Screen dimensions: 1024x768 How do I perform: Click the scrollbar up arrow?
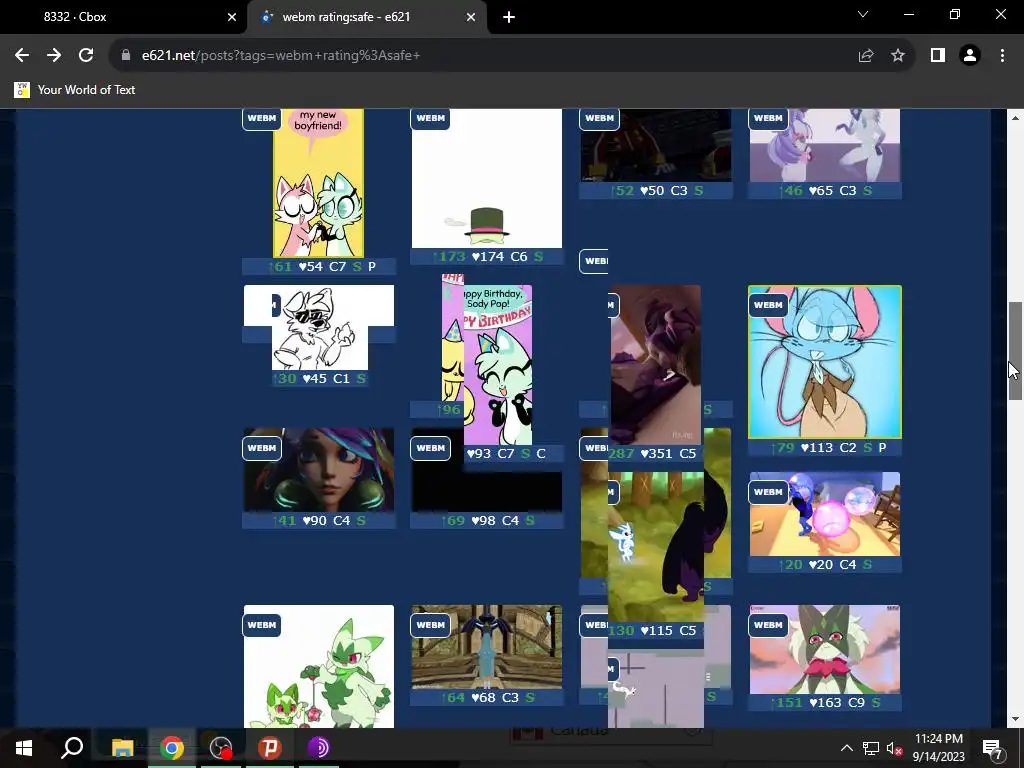click(x=1015, y=118)
